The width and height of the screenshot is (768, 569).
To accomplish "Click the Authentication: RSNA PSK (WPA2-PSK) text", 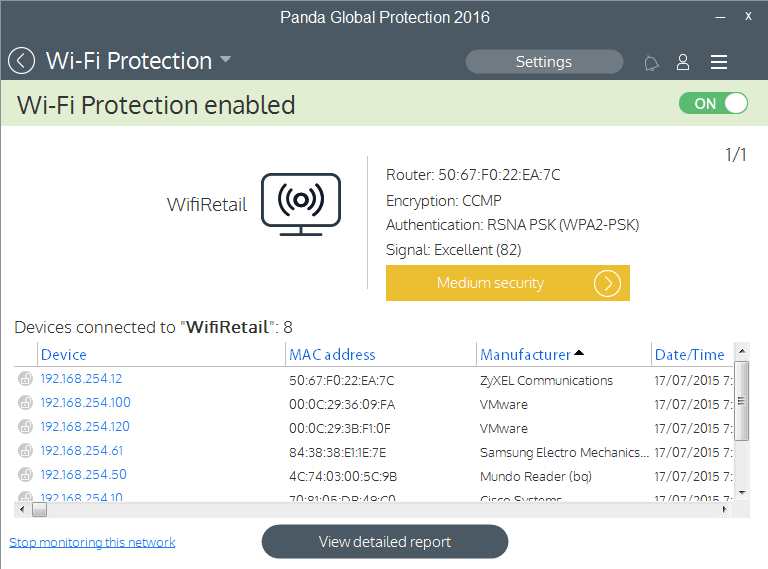I will (513, 225).
